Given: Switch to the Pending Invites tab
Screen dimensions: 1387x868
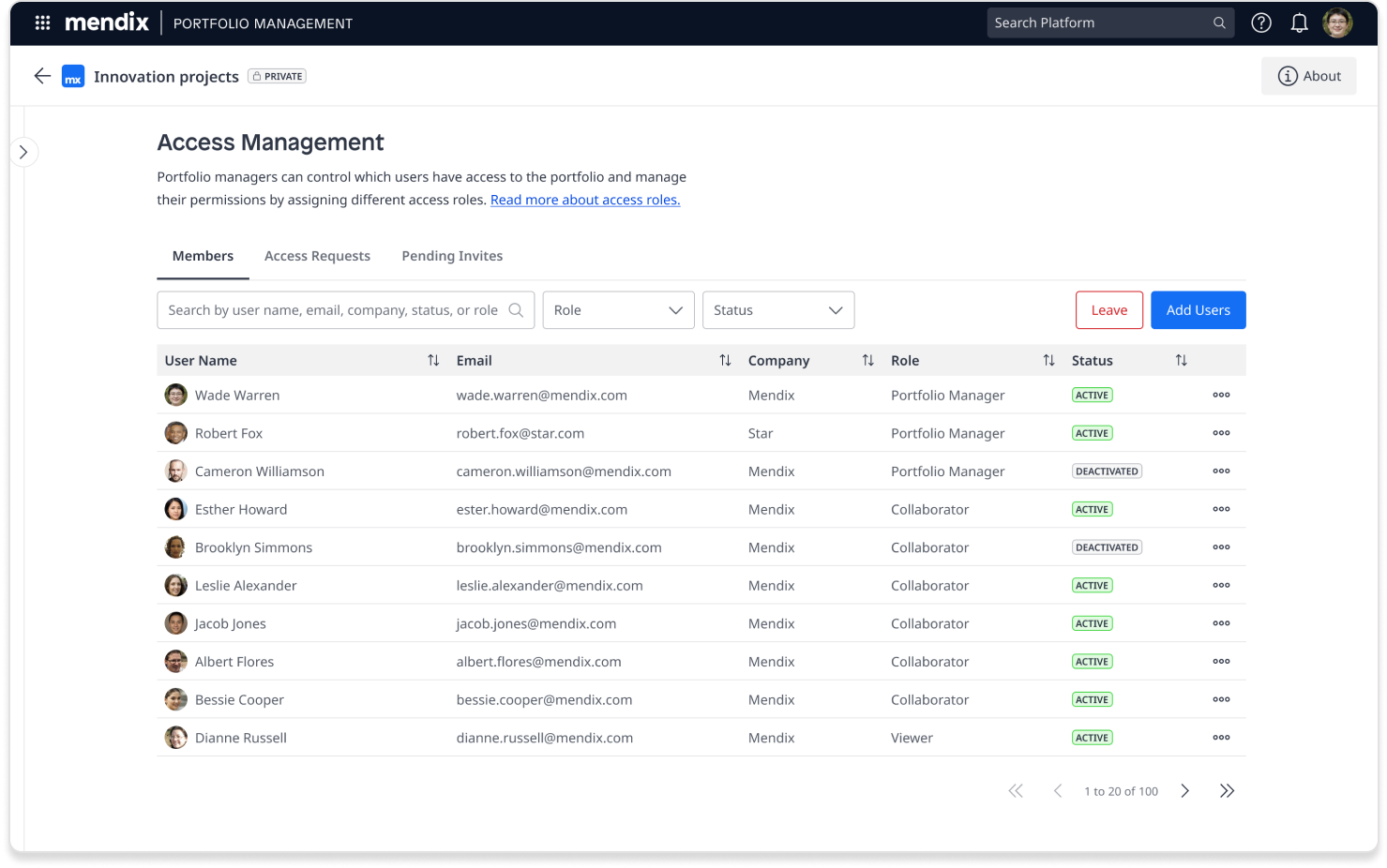Looking at the screenshot, I should click(452, 256).
